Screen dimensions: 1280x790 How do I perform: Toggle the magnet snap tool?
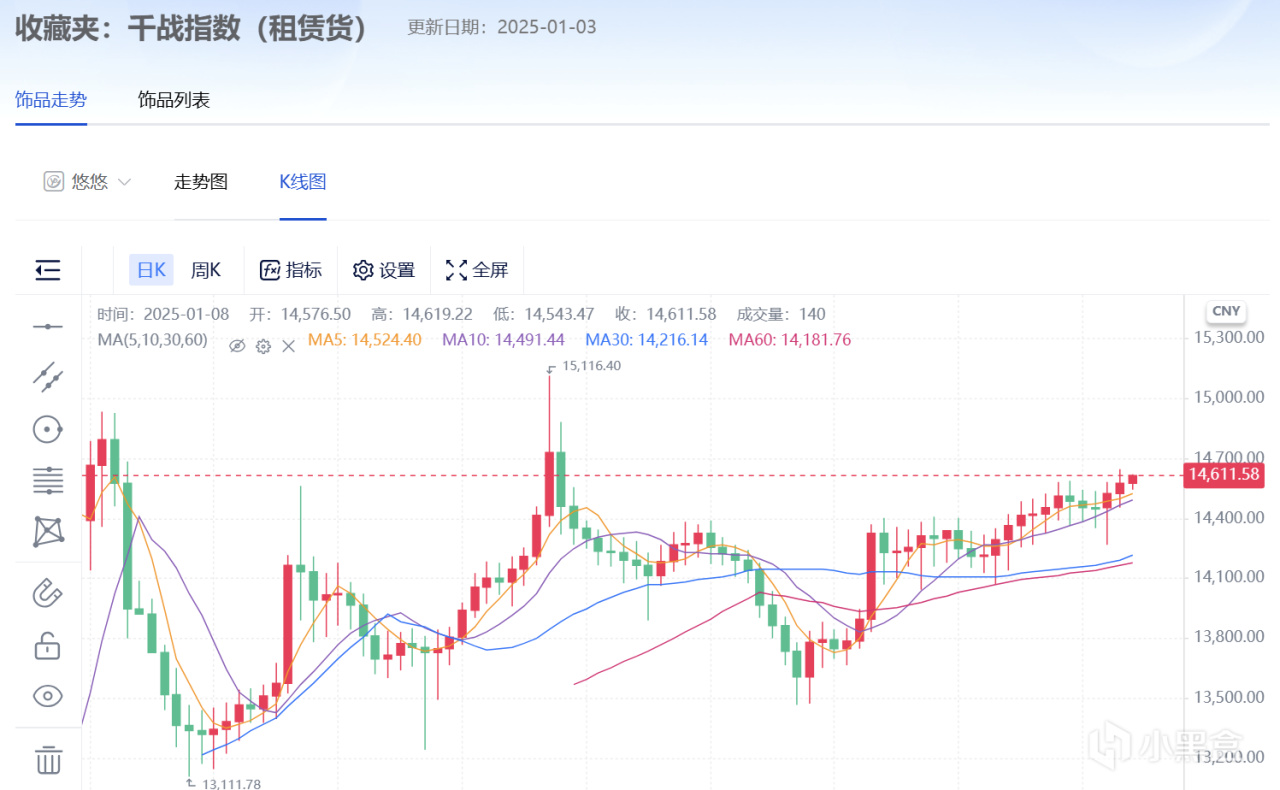tap(48, 592)
